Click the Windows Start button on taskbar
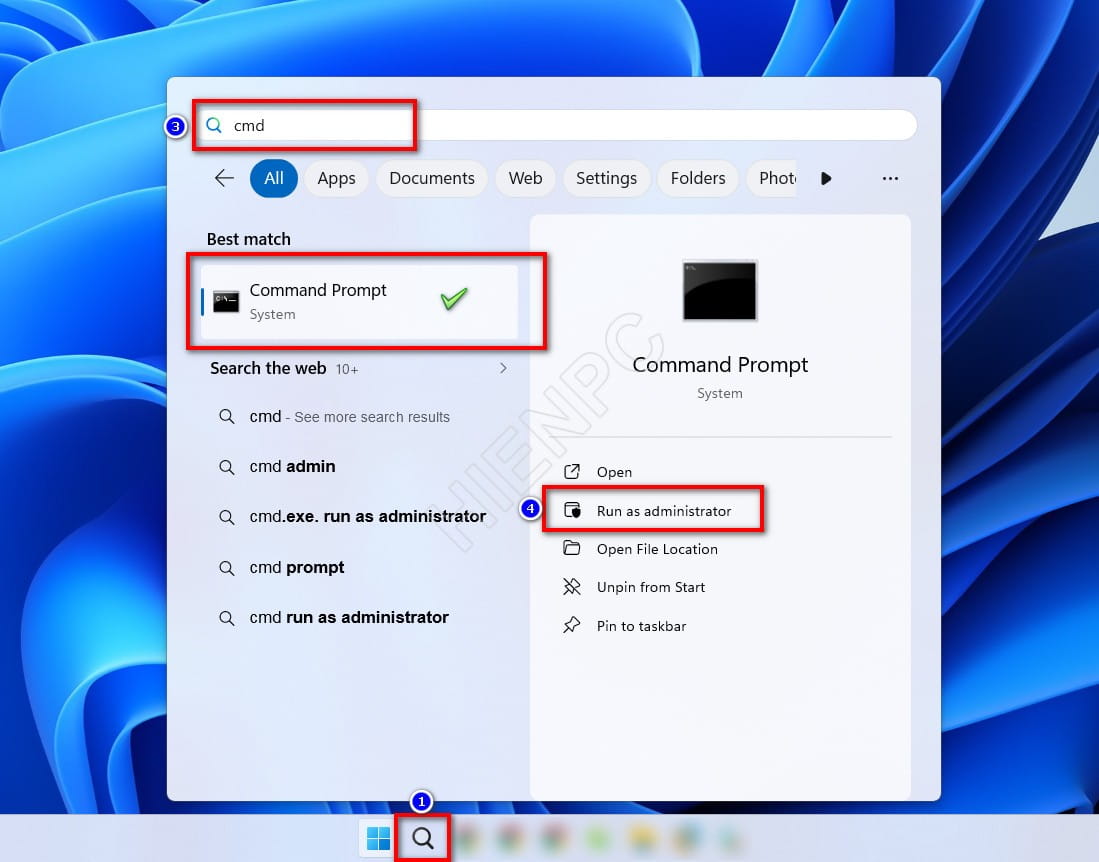This screenshot has width=1099, height=862. pos(378,838)
